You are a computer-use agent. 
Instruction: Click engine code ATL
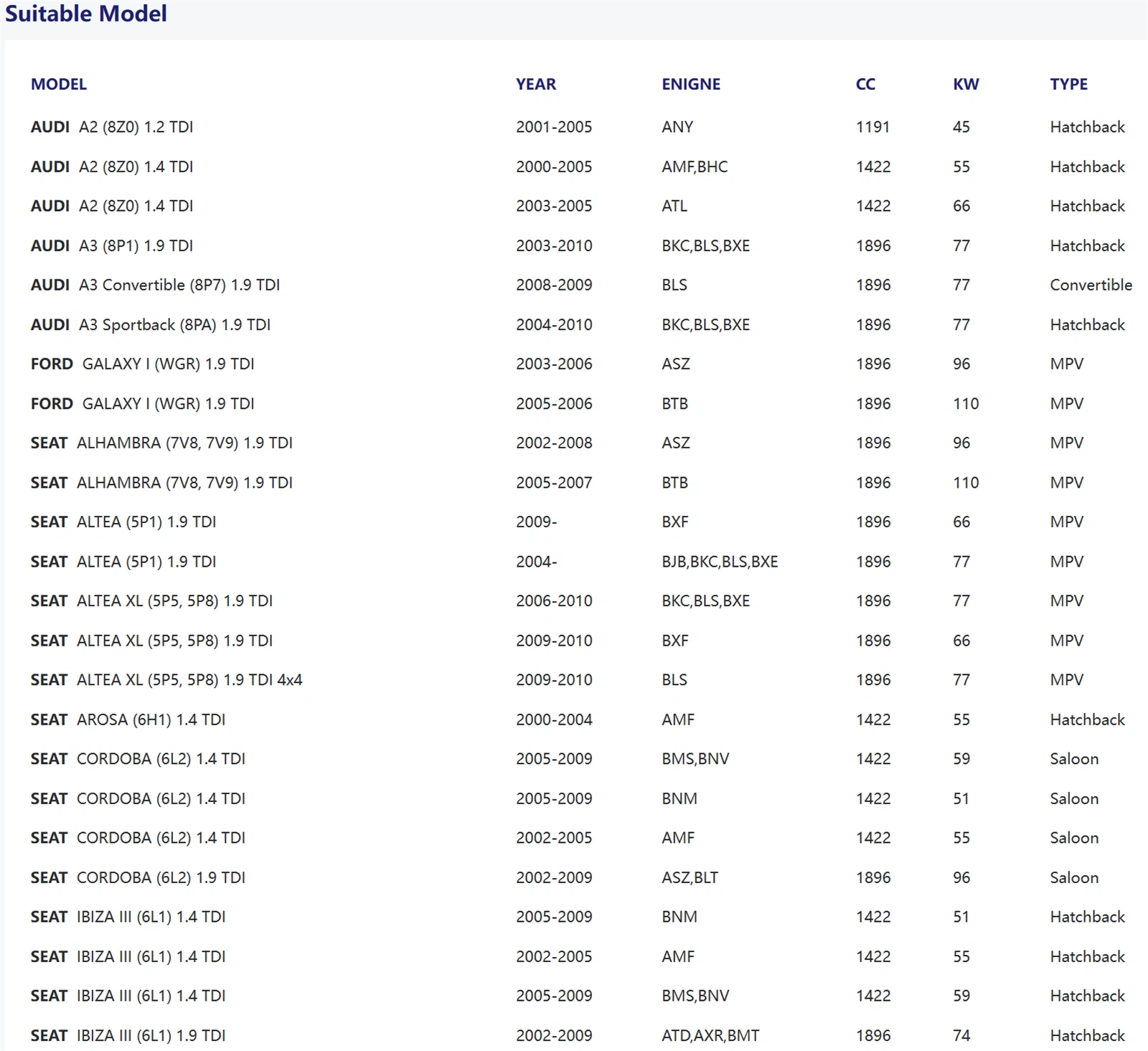pos(674,206)
